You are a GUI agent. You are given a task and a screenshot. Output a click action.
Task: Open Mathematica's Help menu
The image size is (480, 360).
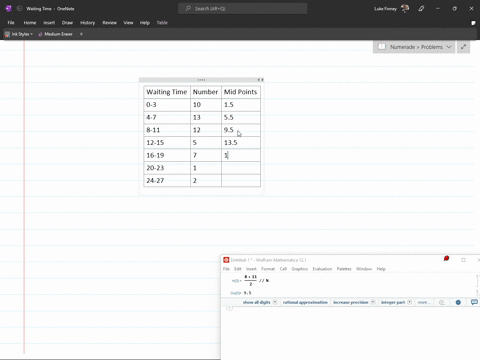tap(381, 269)
